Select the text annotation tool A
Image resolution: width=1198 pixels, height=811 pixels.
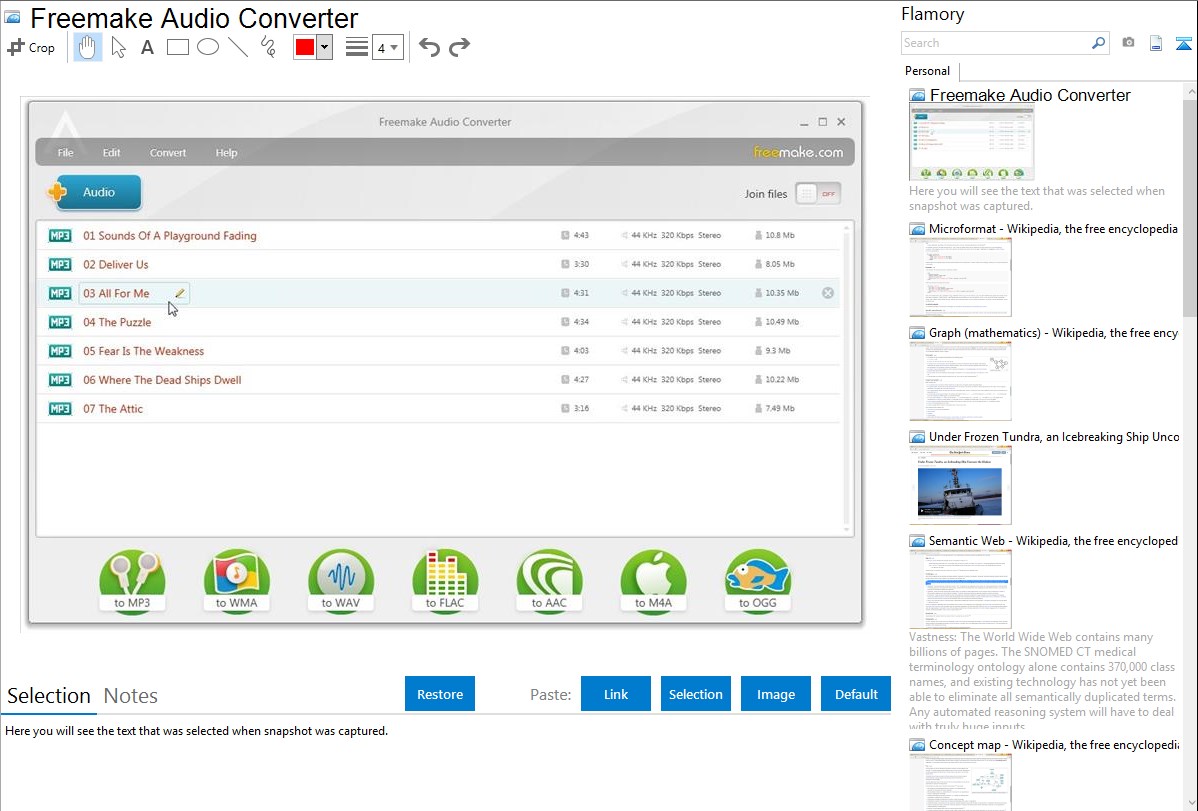point(147,47)
